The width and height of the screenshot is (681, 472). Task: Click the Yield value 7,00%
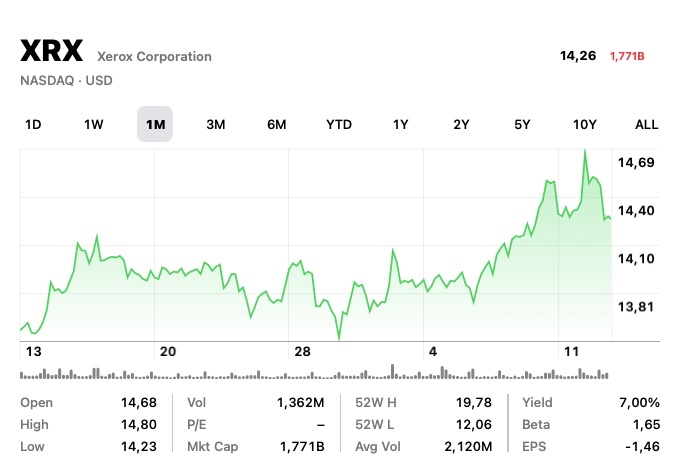(639, 403)
